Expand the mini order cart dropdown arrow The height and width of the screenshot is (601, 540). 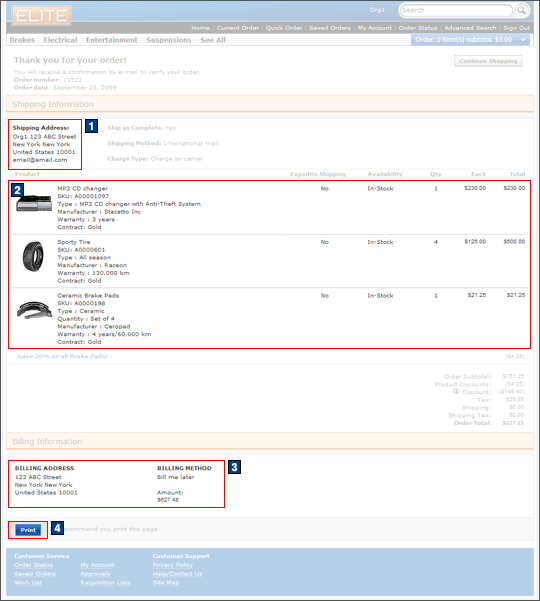pyautogui.click(x=523, y=39)
